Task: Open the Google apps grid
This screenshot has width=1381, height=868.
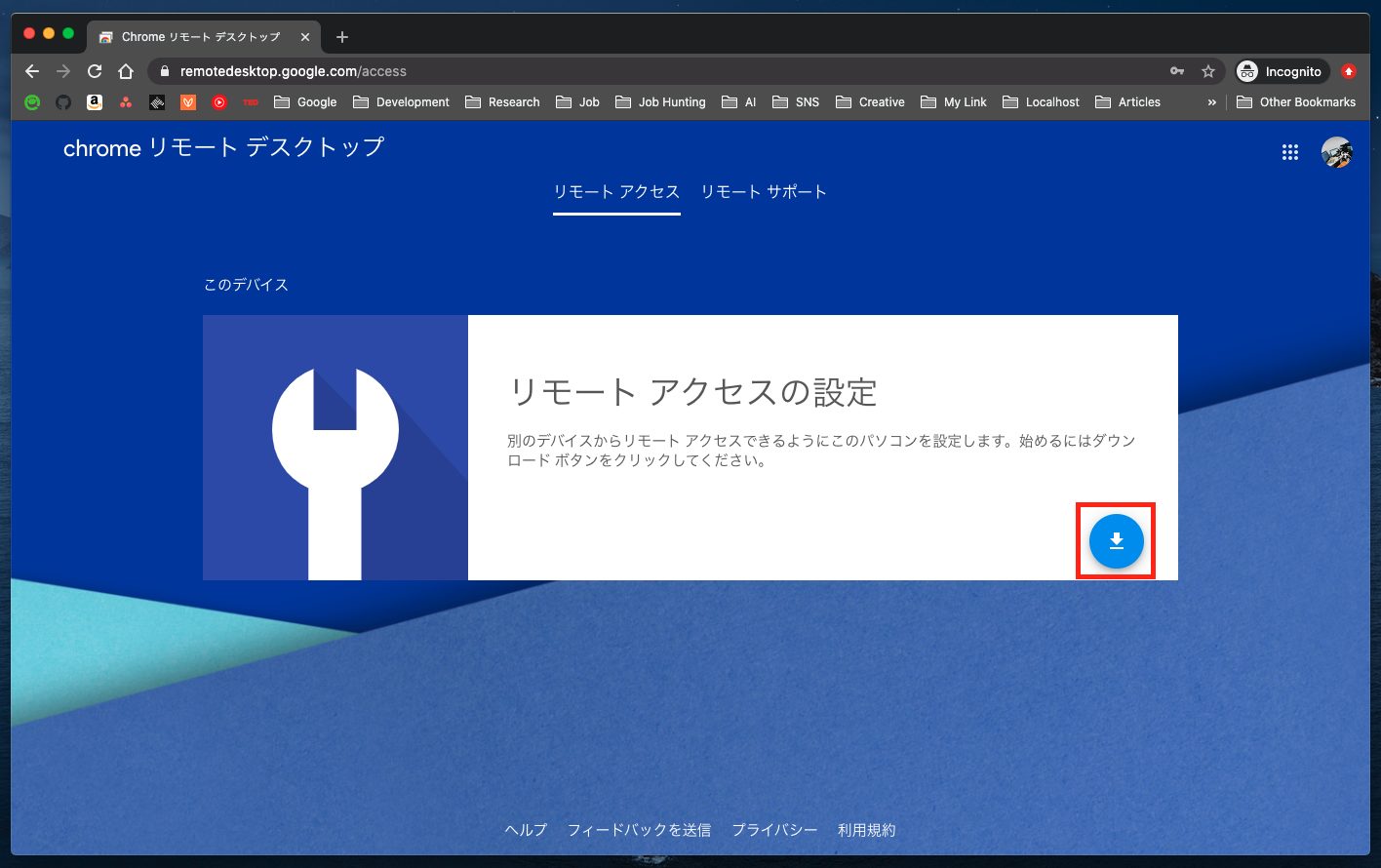Action: [x=1290, y=152]
